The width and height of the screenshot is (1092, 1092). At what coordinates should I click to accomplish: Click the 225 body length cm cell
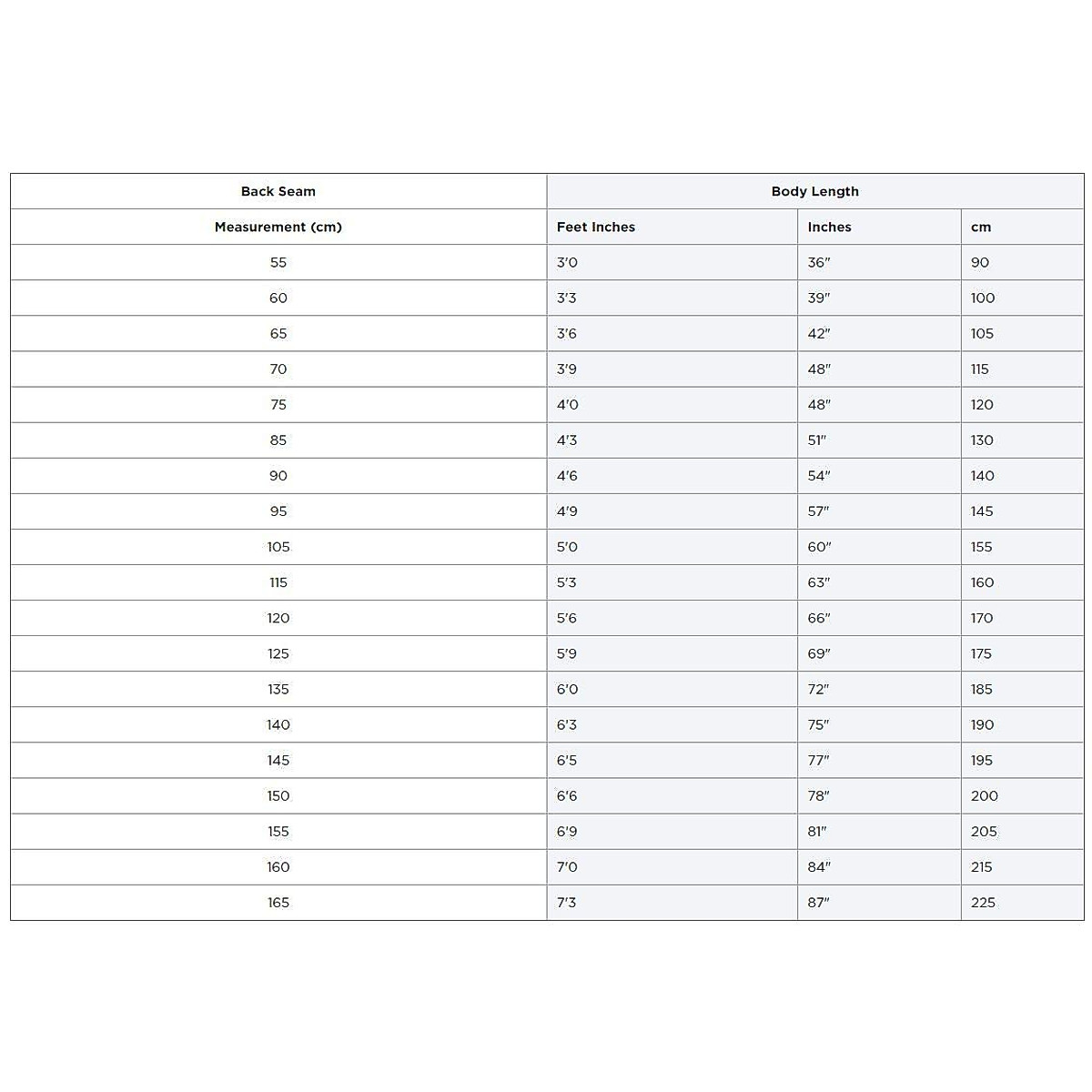tap(983, 902)
